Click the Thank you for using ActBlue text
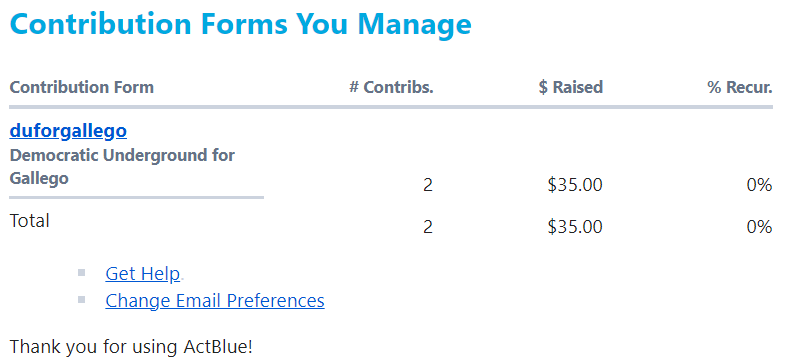 click(x=131, y=347)
